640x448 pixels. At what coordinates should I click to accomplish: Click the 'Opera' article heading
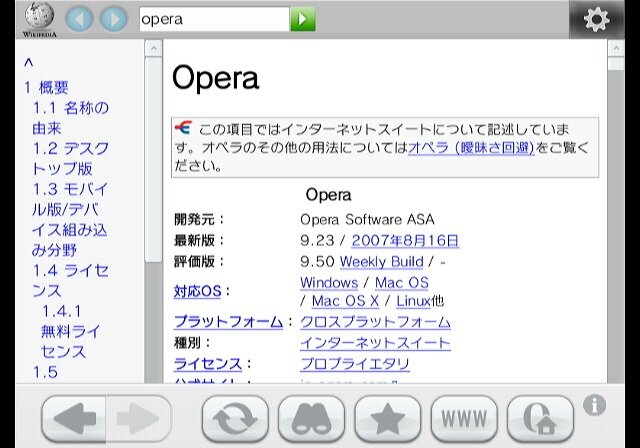[216, 78]
